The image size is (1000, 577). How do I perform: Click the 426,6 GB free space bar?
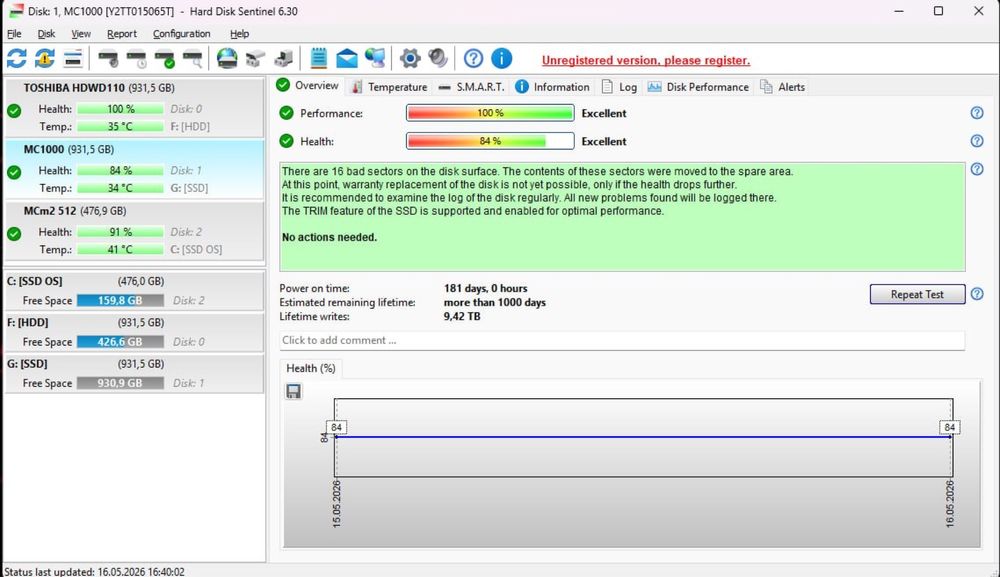[120, 342]
